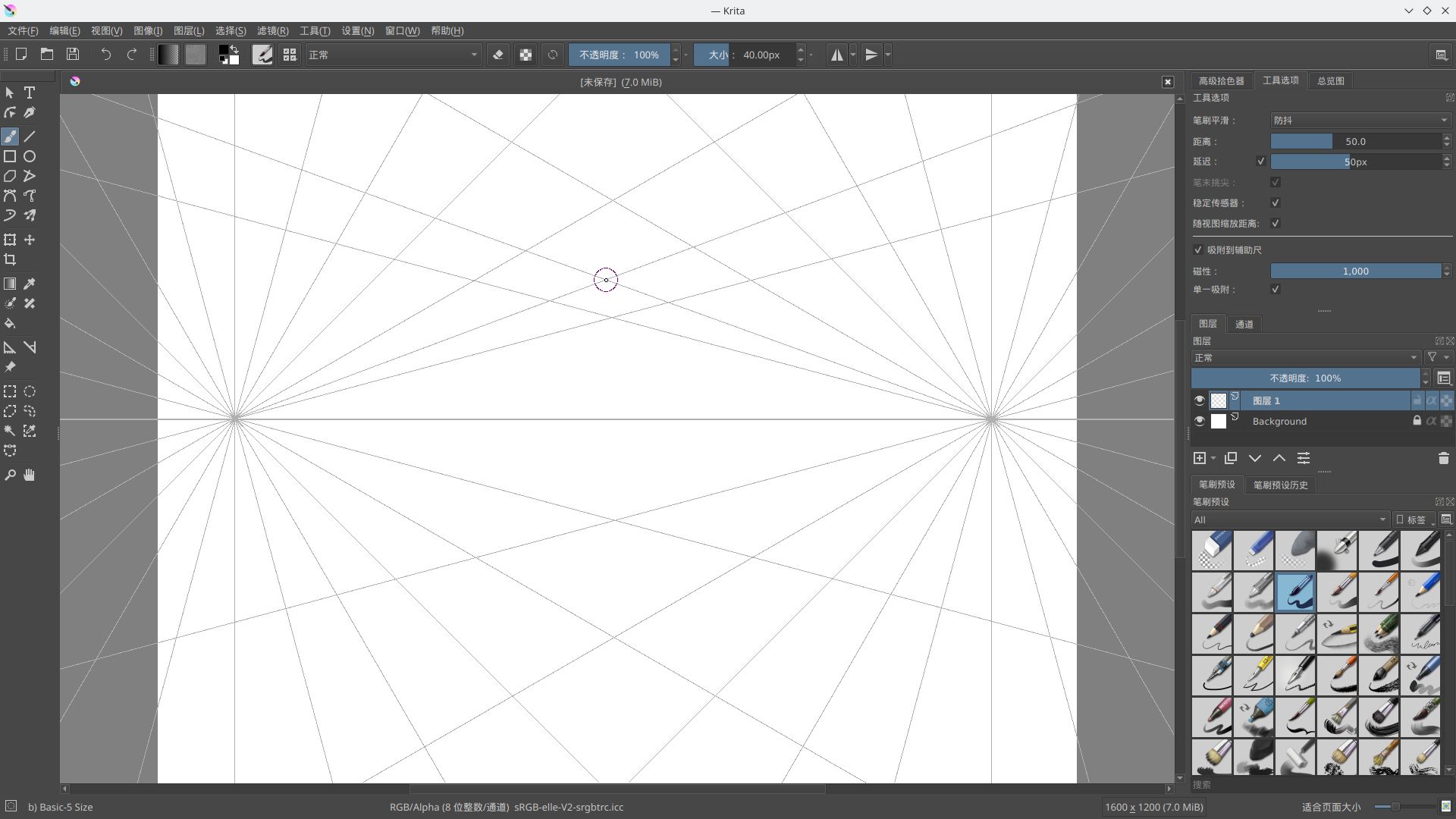Open the Overview docker tab
The width and height of the screenshot is (1456, 819).
tap(1330, 81)
